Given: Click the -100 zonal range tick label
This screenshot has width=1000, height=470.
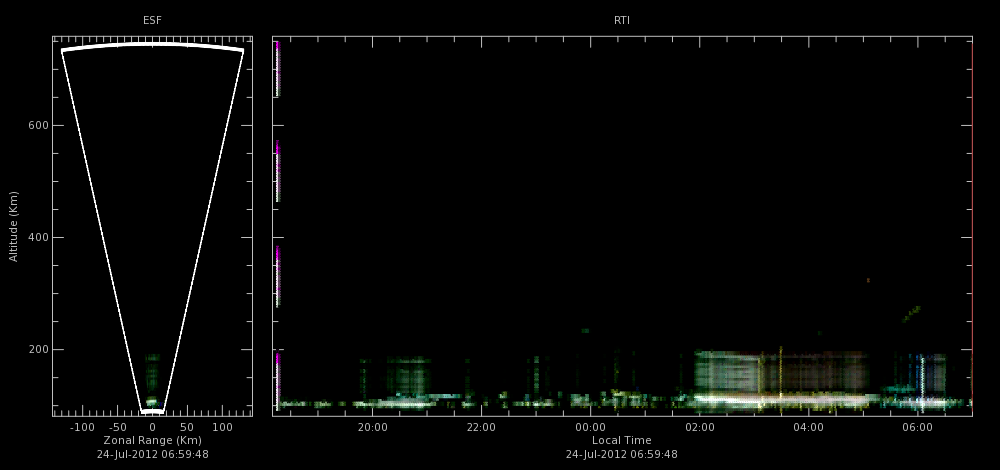Looking at the screenshot, I should pos(80,427).
